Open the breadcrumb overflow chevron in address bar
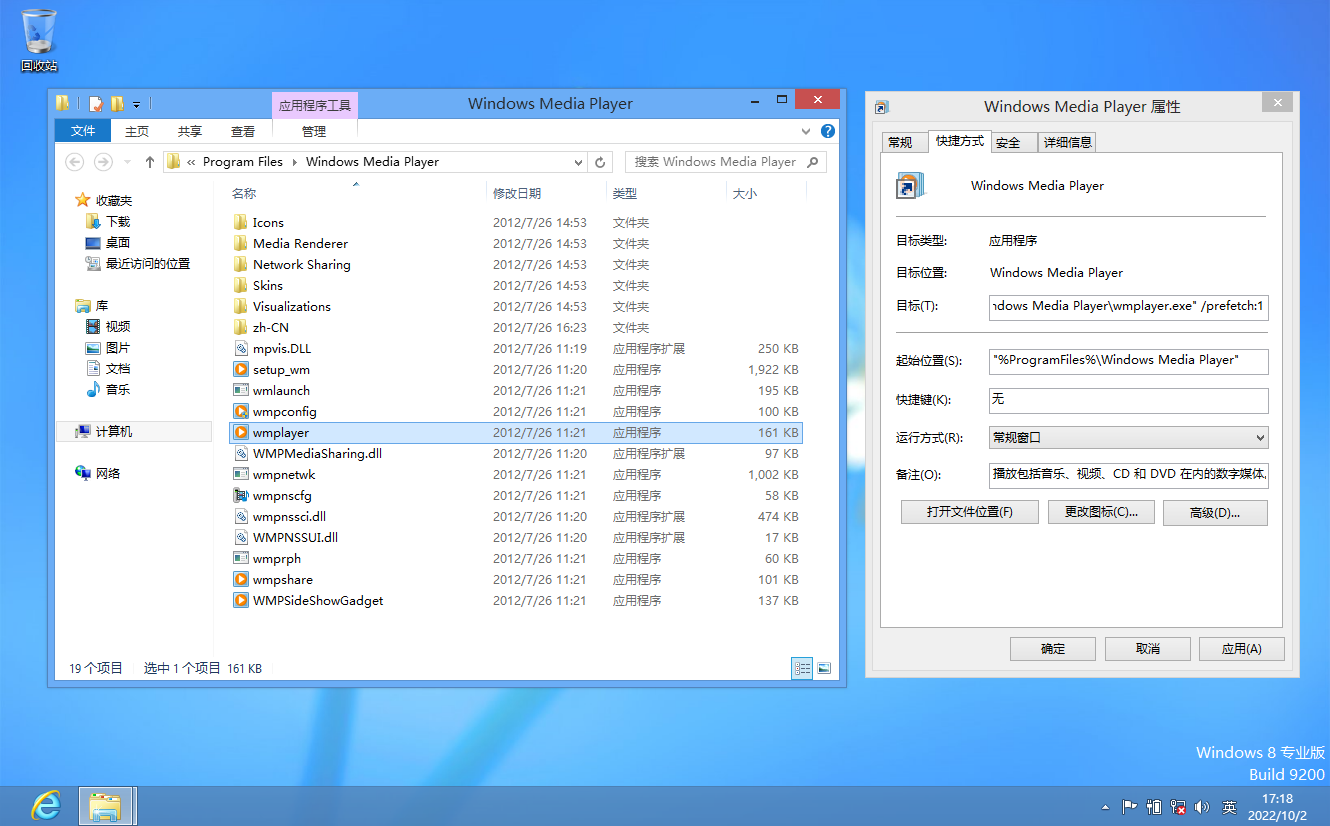Viewport: 1330px width, 826px height. coord(191,162)
